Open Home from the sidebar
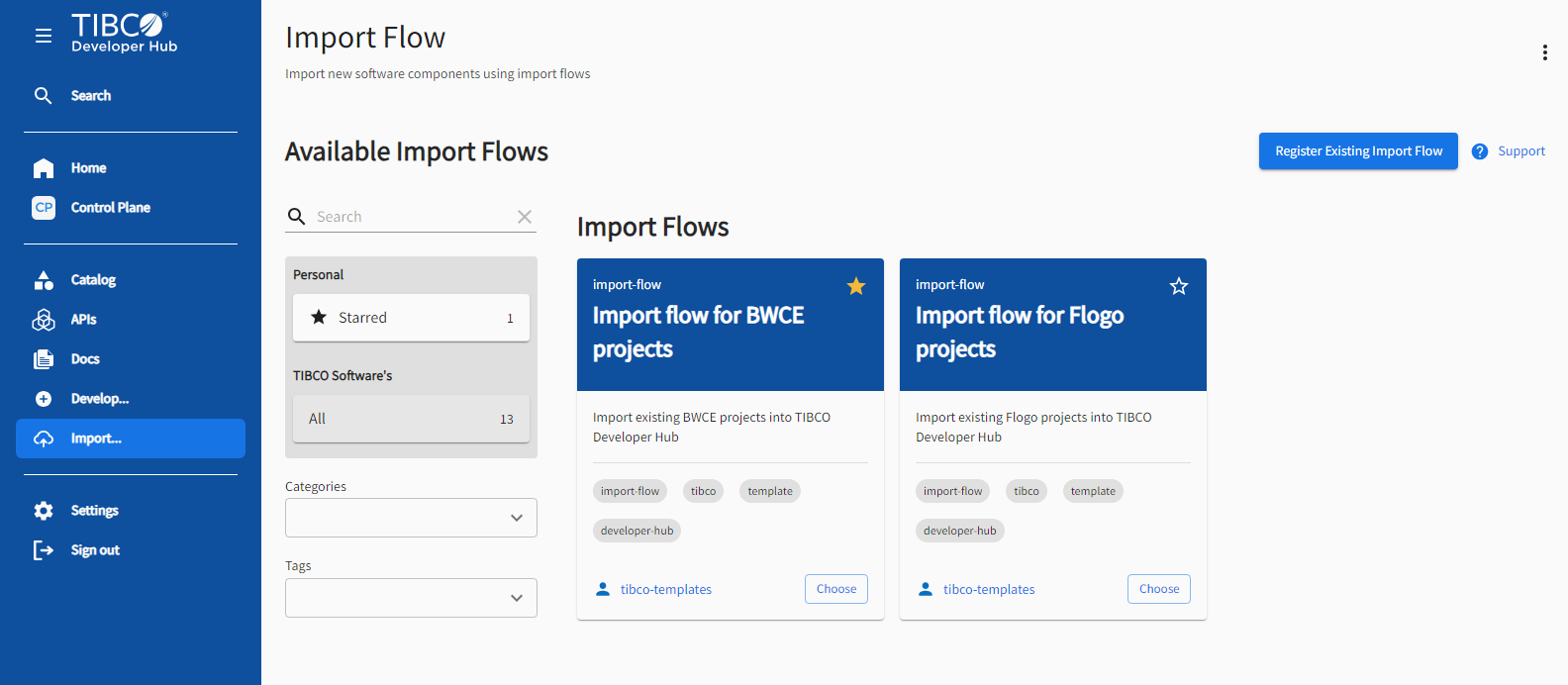 point(88,168)
